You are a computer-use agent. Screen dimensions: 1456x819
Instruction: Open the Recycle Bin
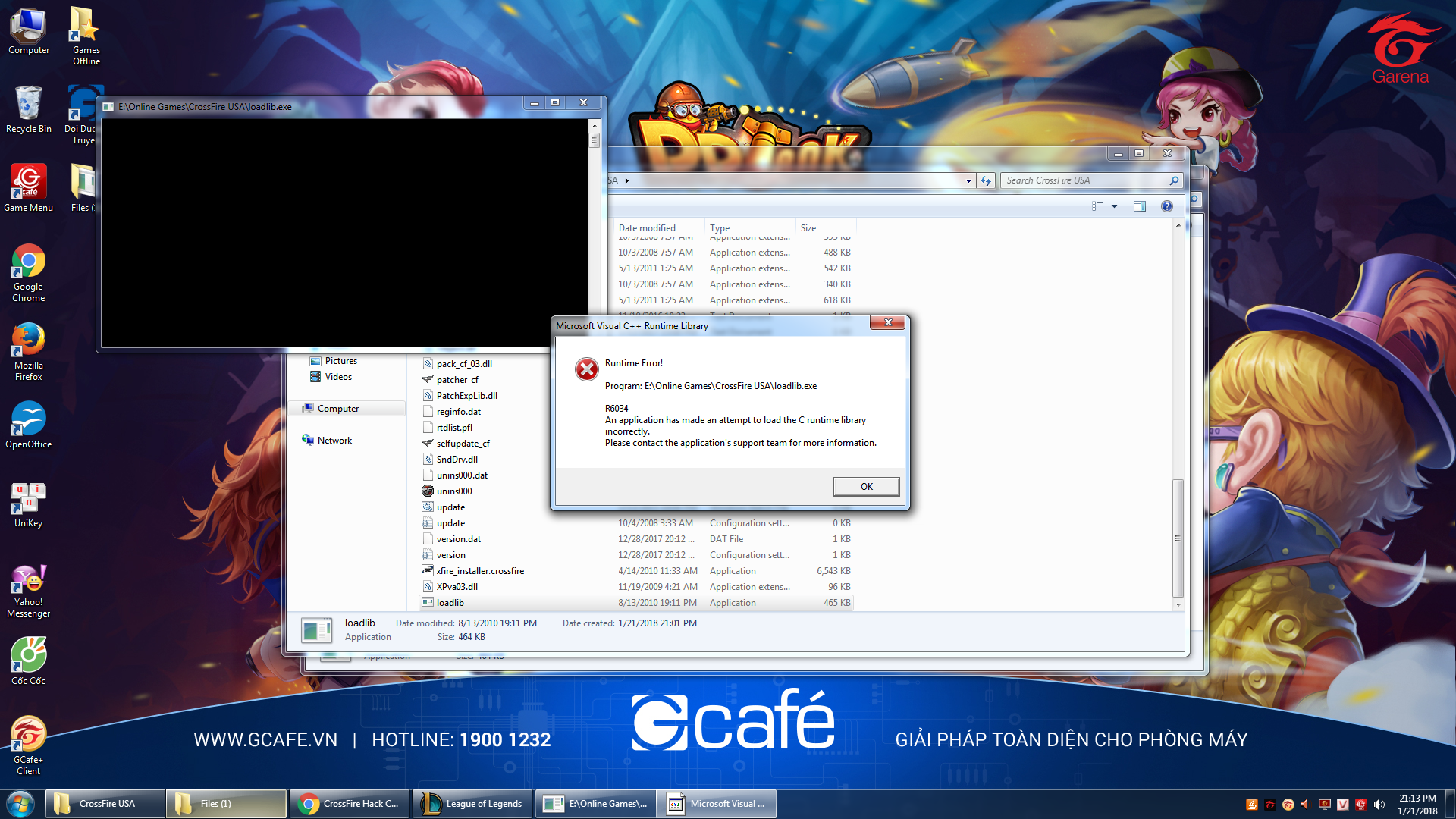(29, 109)
